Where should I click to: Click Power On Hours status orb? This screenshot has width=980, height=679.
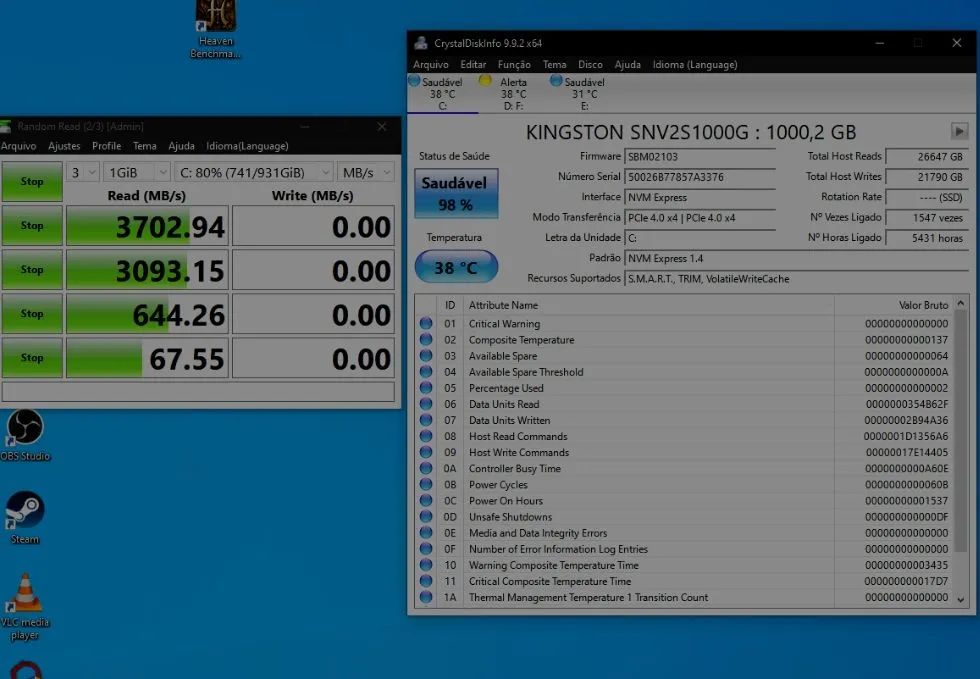pos(426,500)
